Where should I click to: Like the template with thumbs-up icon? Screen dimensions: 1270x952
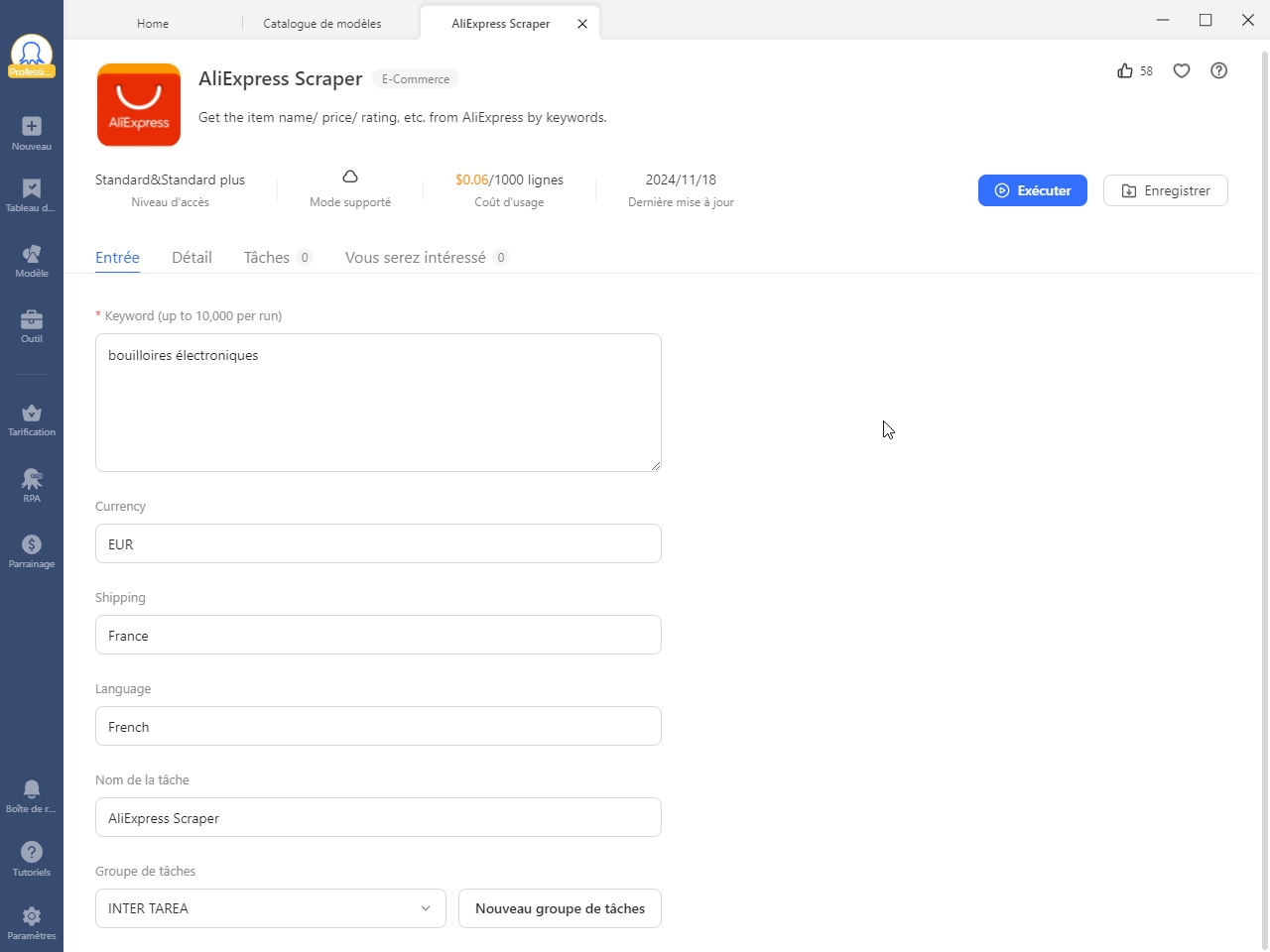1125,70
